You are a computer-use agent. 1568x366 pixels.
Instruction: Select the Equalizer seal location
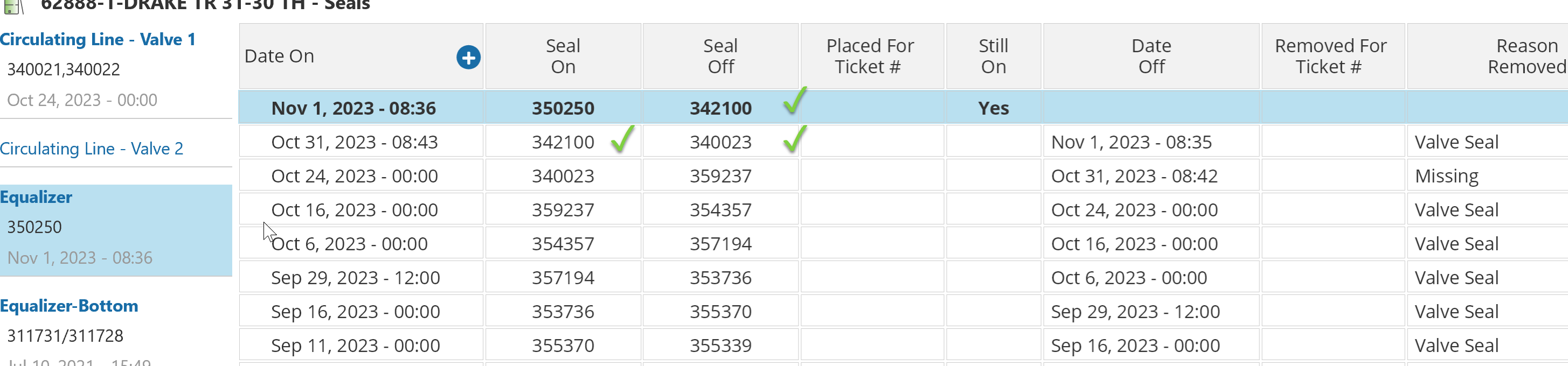click(37, 198)
